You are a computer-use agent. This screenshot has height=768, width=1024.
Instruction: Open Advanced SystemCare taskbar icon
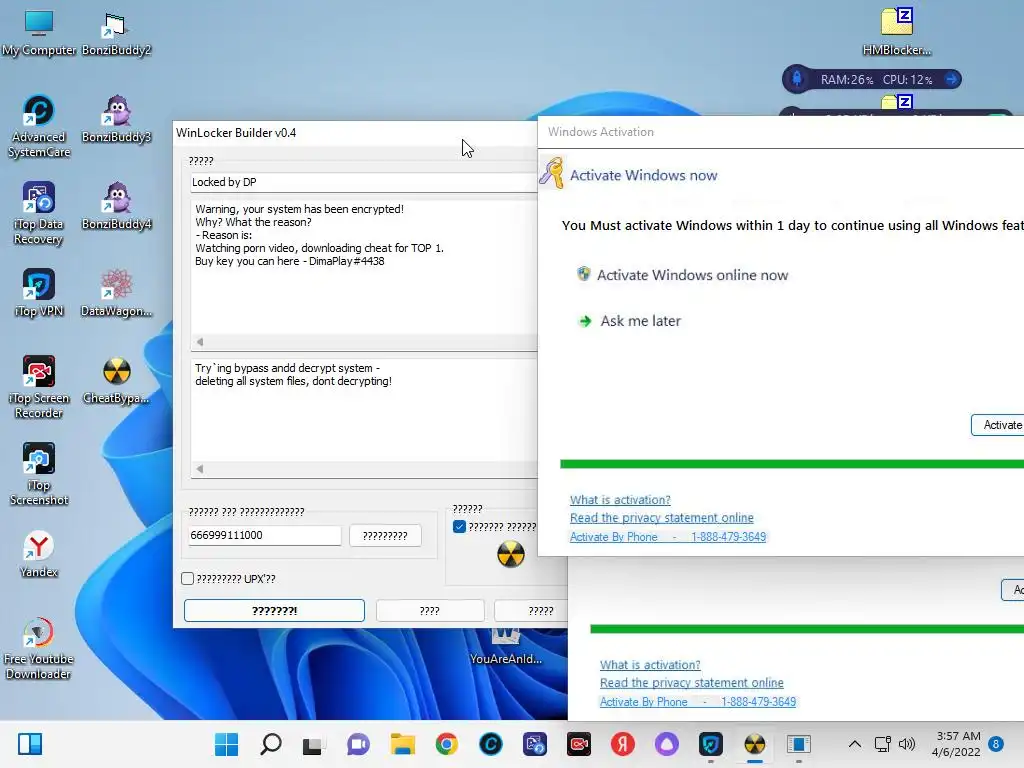point(490,744)
